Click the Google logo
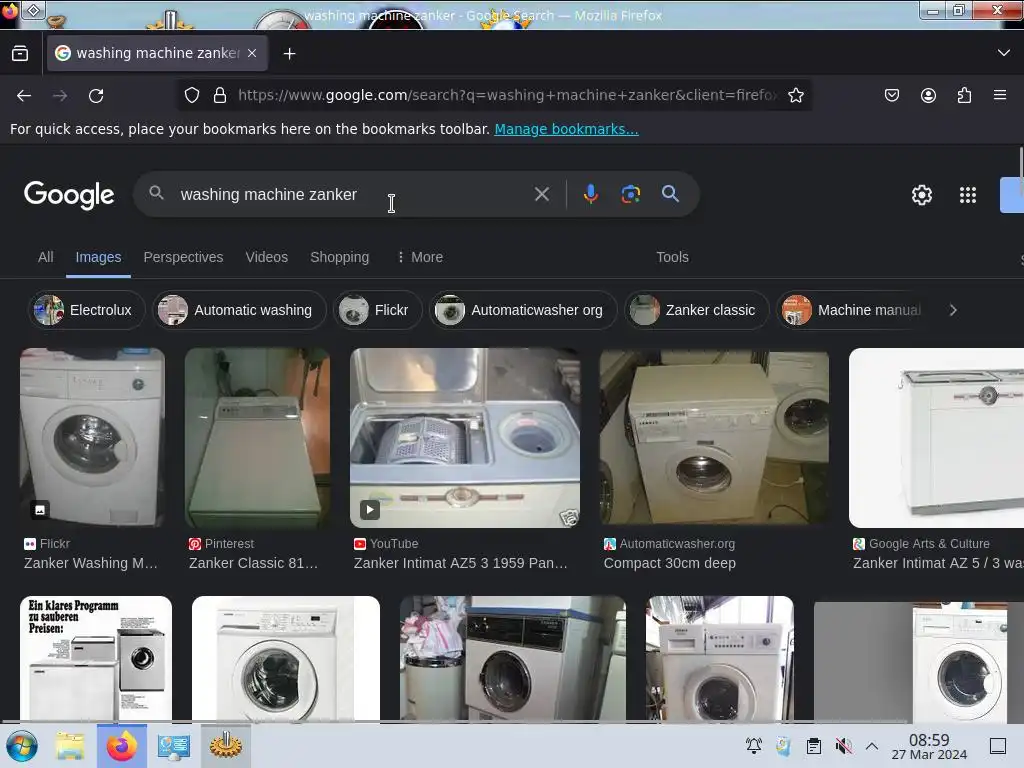1024x768 pixels. (69, 195)
